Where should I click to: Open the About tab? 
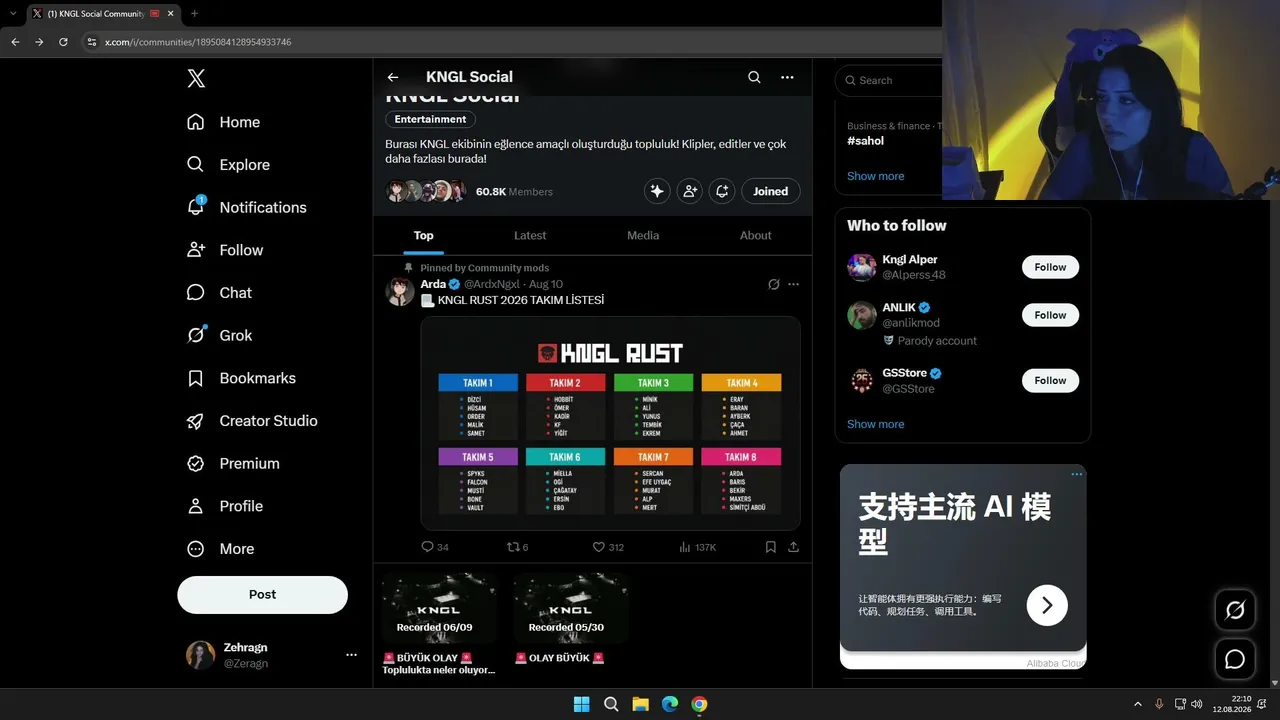tap(756, 235)
